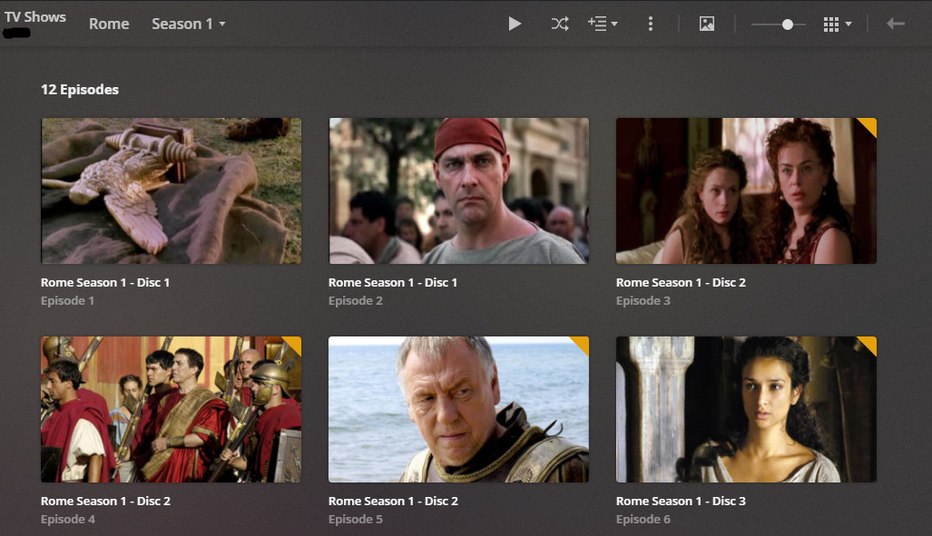Open the Season 1 dropdown
The height and width of the screenshot is (536, 932).
coord(188,24)
